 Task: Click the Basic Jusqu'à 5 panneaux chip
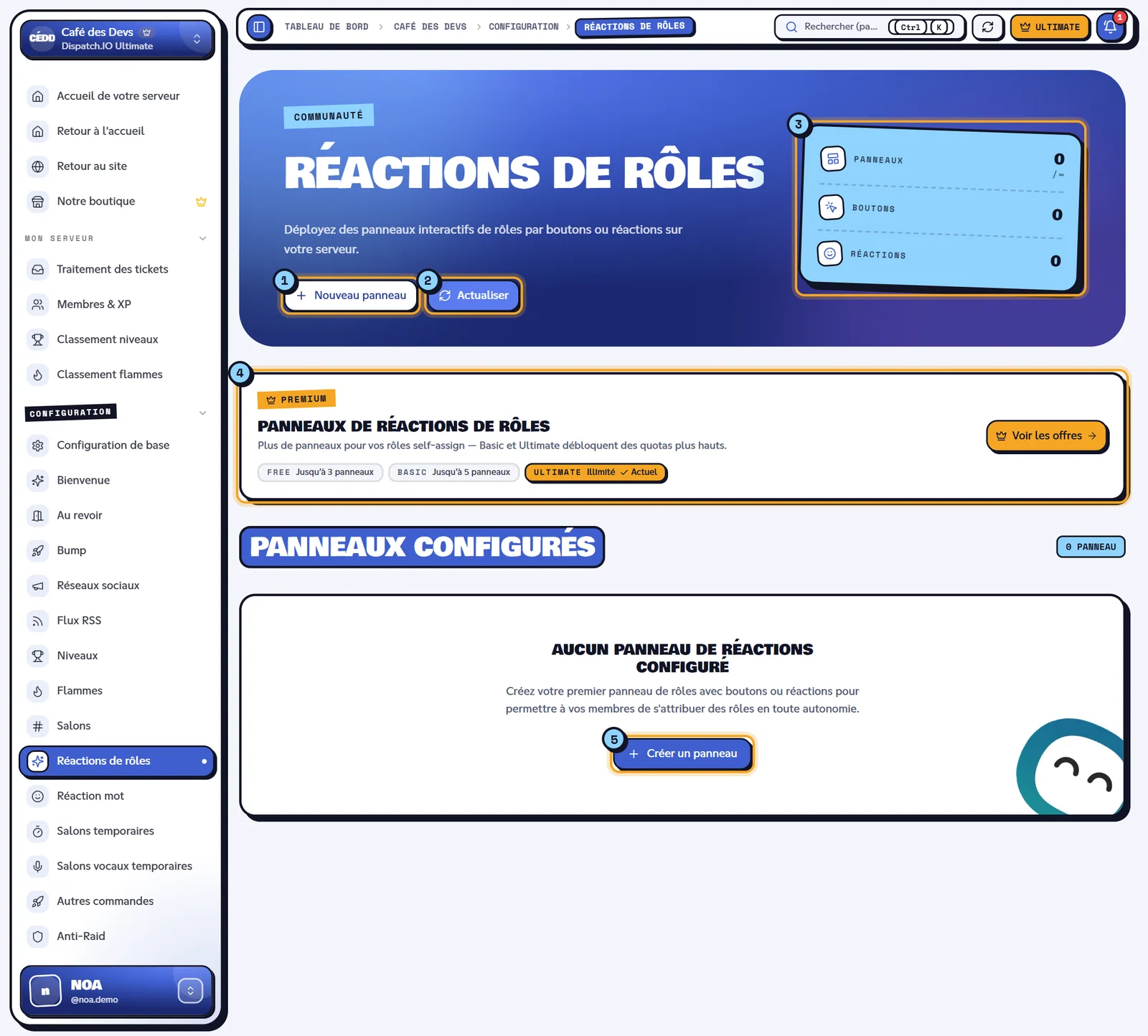click(x=453, y=473)
